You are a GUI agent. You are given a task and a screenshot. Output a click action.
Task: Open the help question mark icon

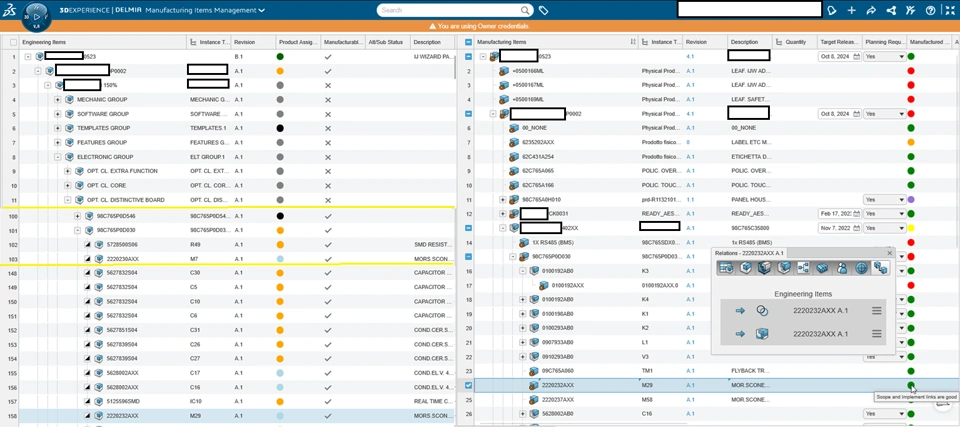point(931,10)
